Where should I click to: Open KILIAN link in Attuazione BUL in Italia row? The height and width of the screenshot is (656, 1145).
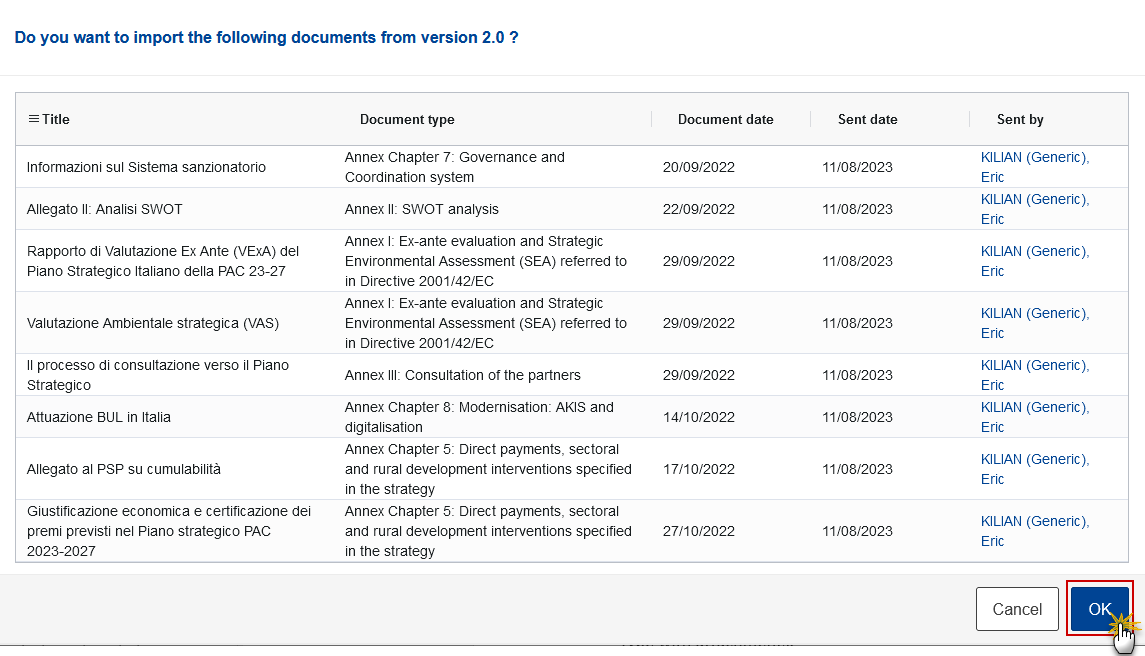tap(1035, 417)
